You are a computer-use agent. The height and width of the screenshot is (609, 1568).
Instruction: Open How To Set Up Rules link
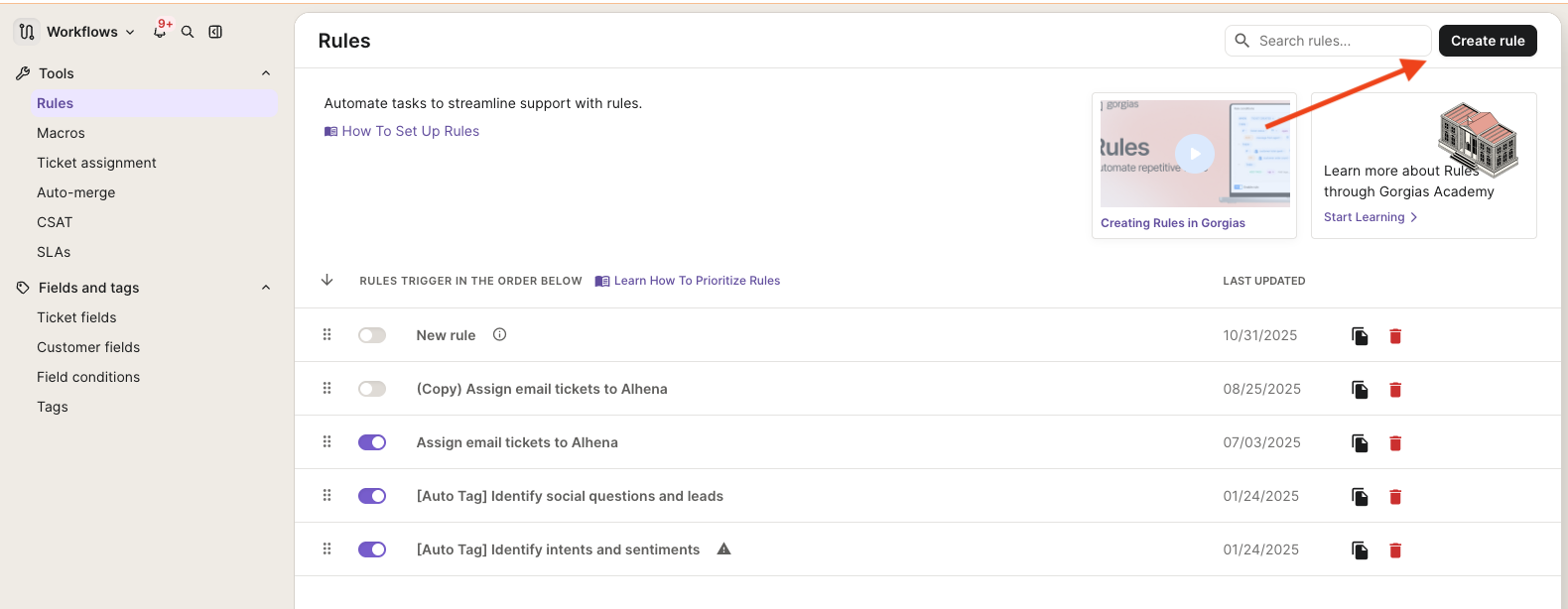[x=402, y=131]
